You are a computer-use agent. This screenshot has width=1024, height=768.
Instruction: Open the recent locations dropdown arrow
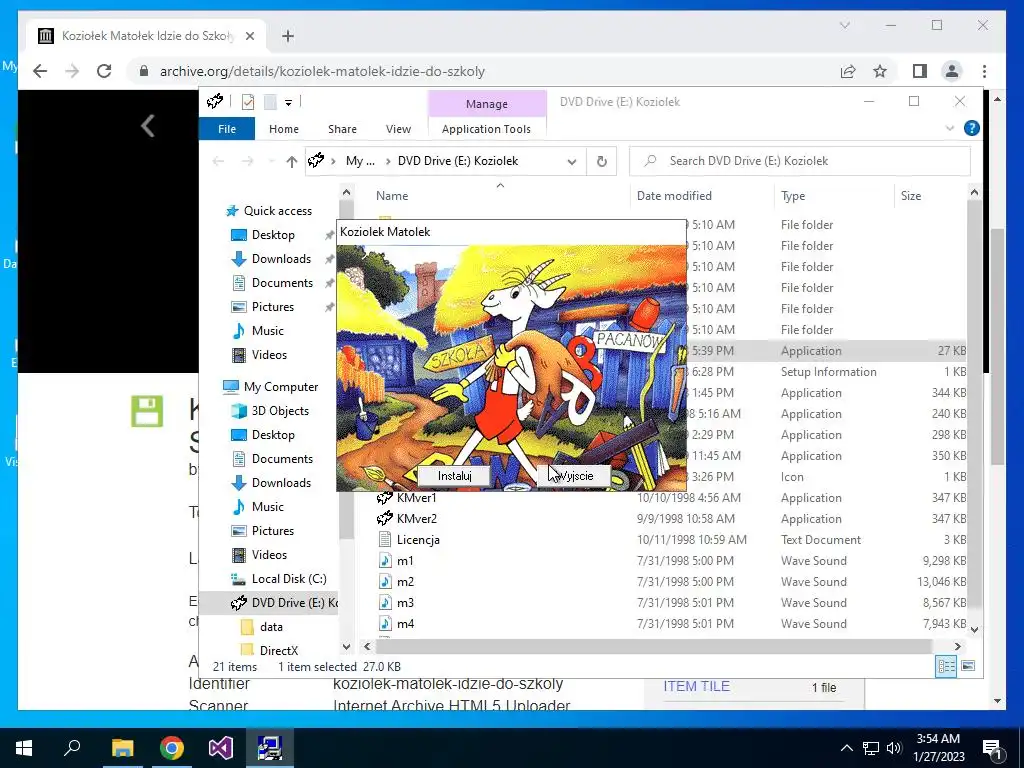270,161
